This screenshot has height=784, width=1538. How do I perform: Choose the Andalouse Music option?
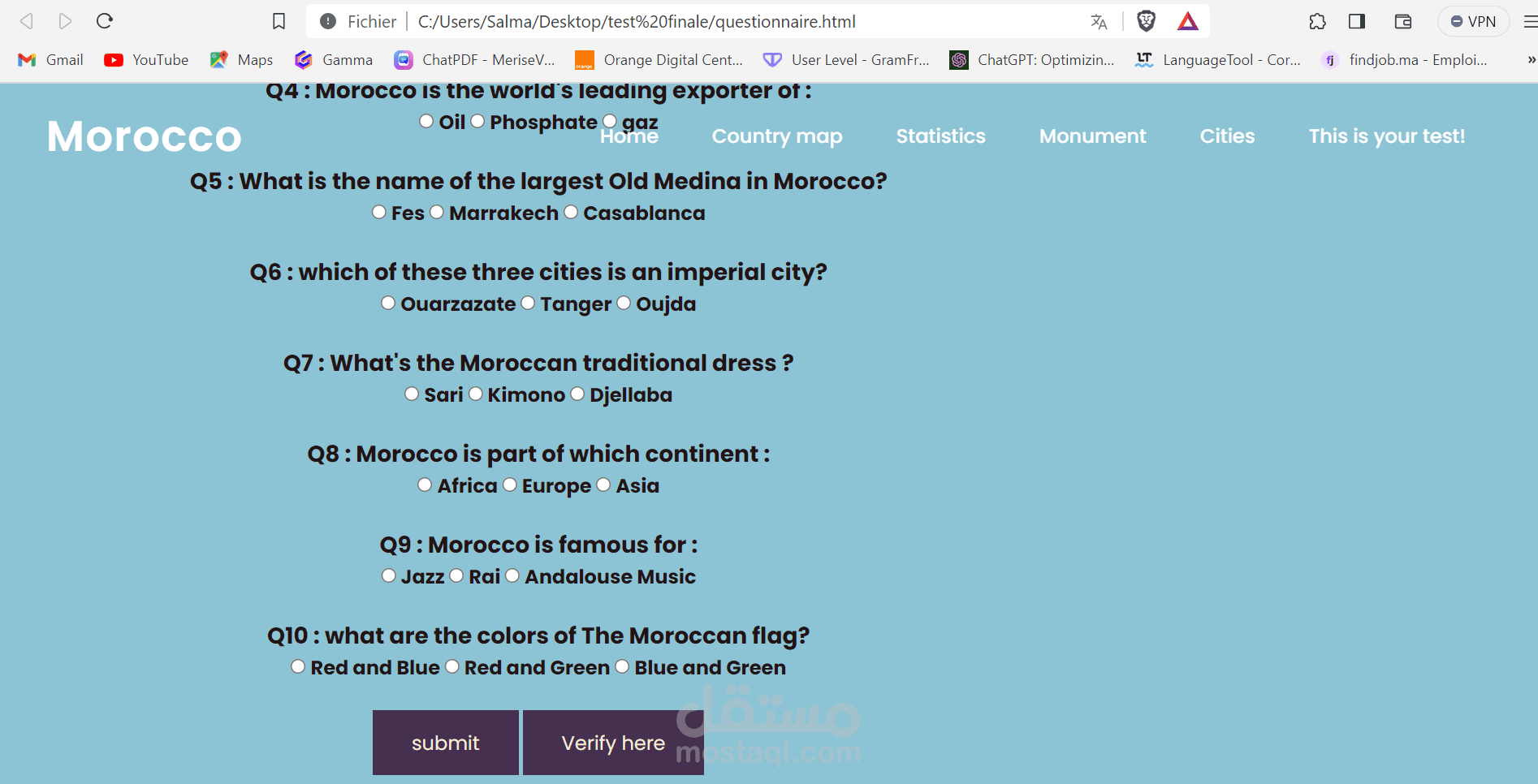click(512, 575)
